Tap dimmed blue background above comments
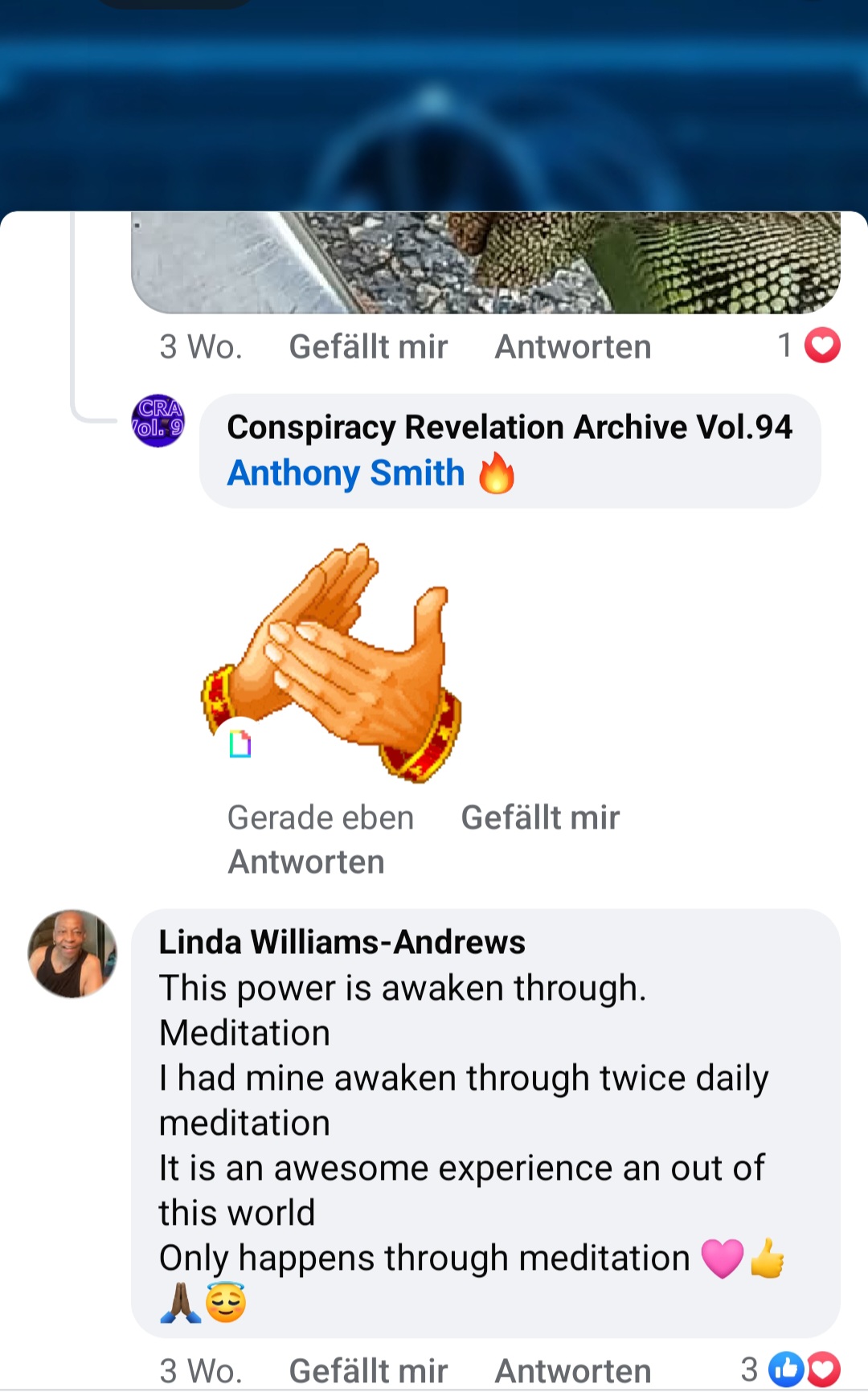Image resolution: width=868 pixels, height=1392 pixels. pos(434,104)
